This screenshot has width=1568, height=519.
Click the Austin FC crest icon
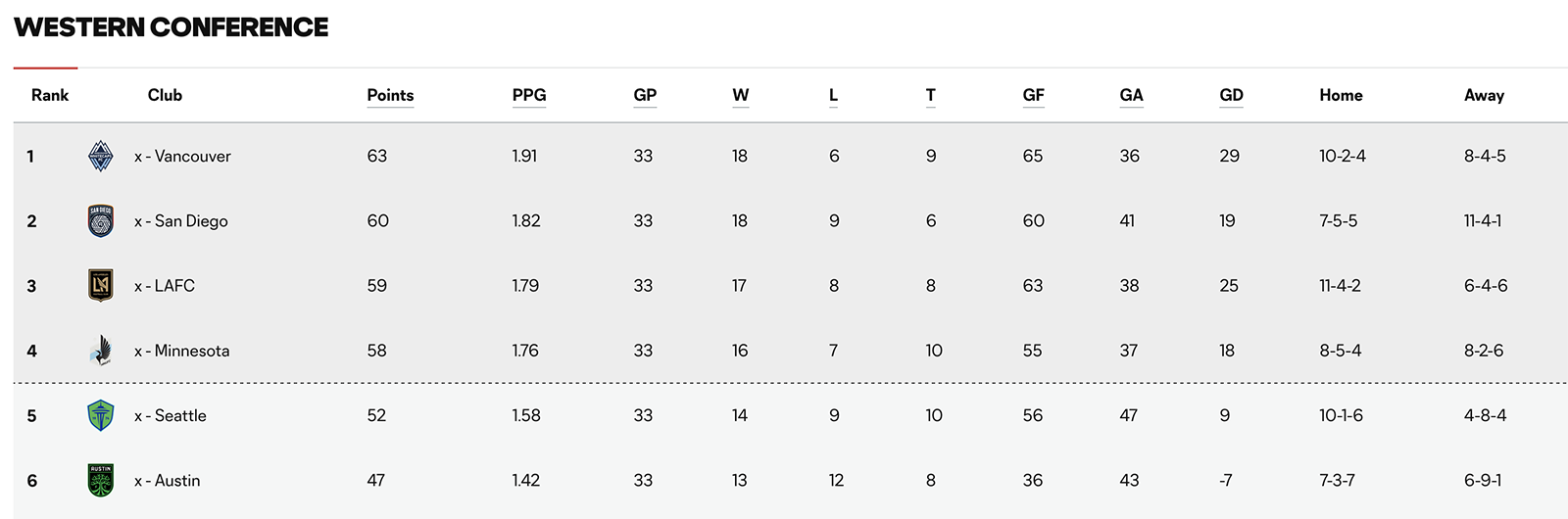[x=100, y=480]
